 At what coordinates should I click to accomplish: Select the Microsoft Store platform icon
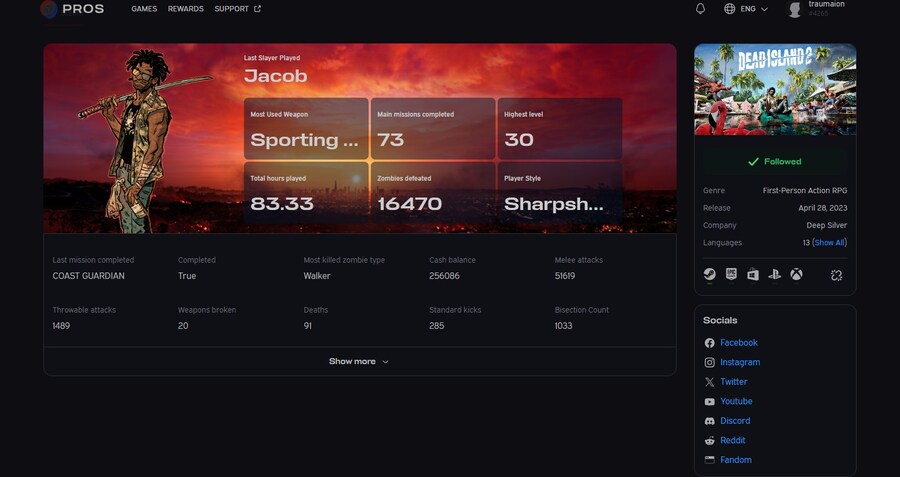752,275
